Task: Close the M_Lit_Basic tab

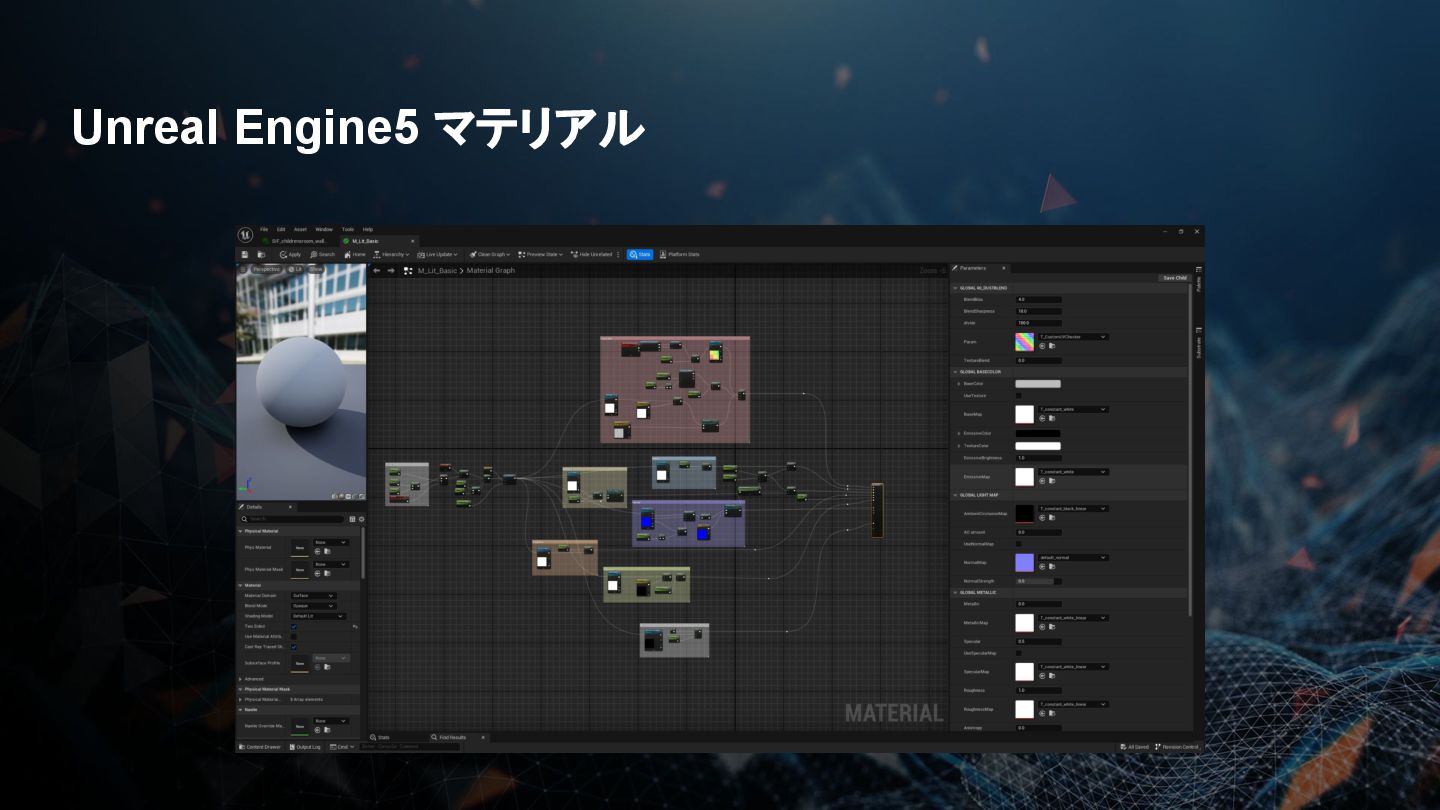Action: (412, 241)
